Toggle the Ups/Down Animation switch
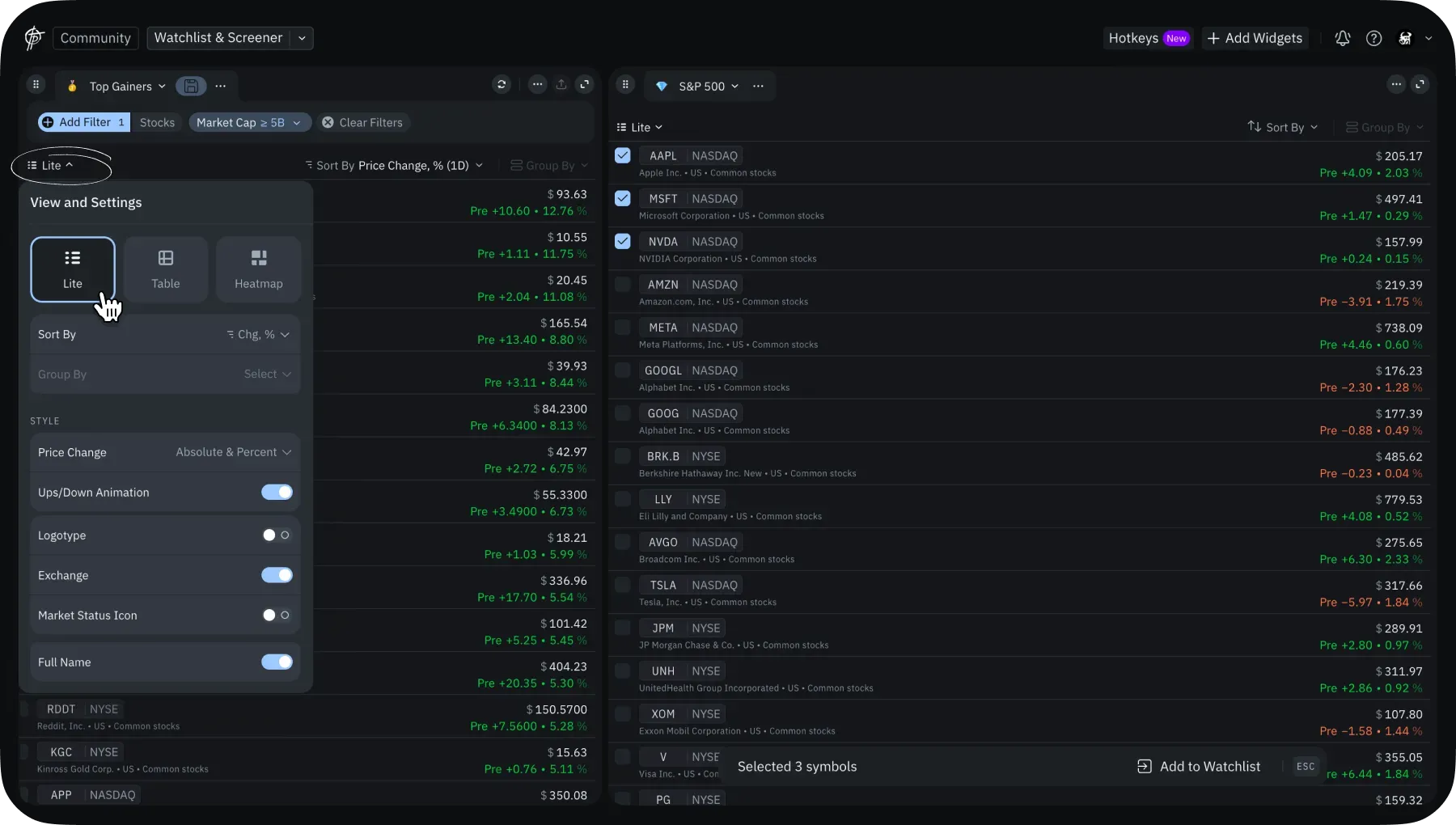Viewport: 1456px width, 825px height. [277, 493]
